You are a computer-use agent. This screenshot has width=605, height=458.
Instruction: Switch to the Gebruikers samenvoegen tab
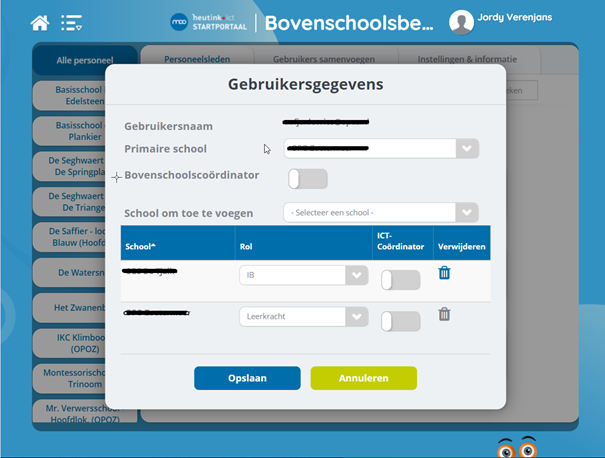pos(324,59)
